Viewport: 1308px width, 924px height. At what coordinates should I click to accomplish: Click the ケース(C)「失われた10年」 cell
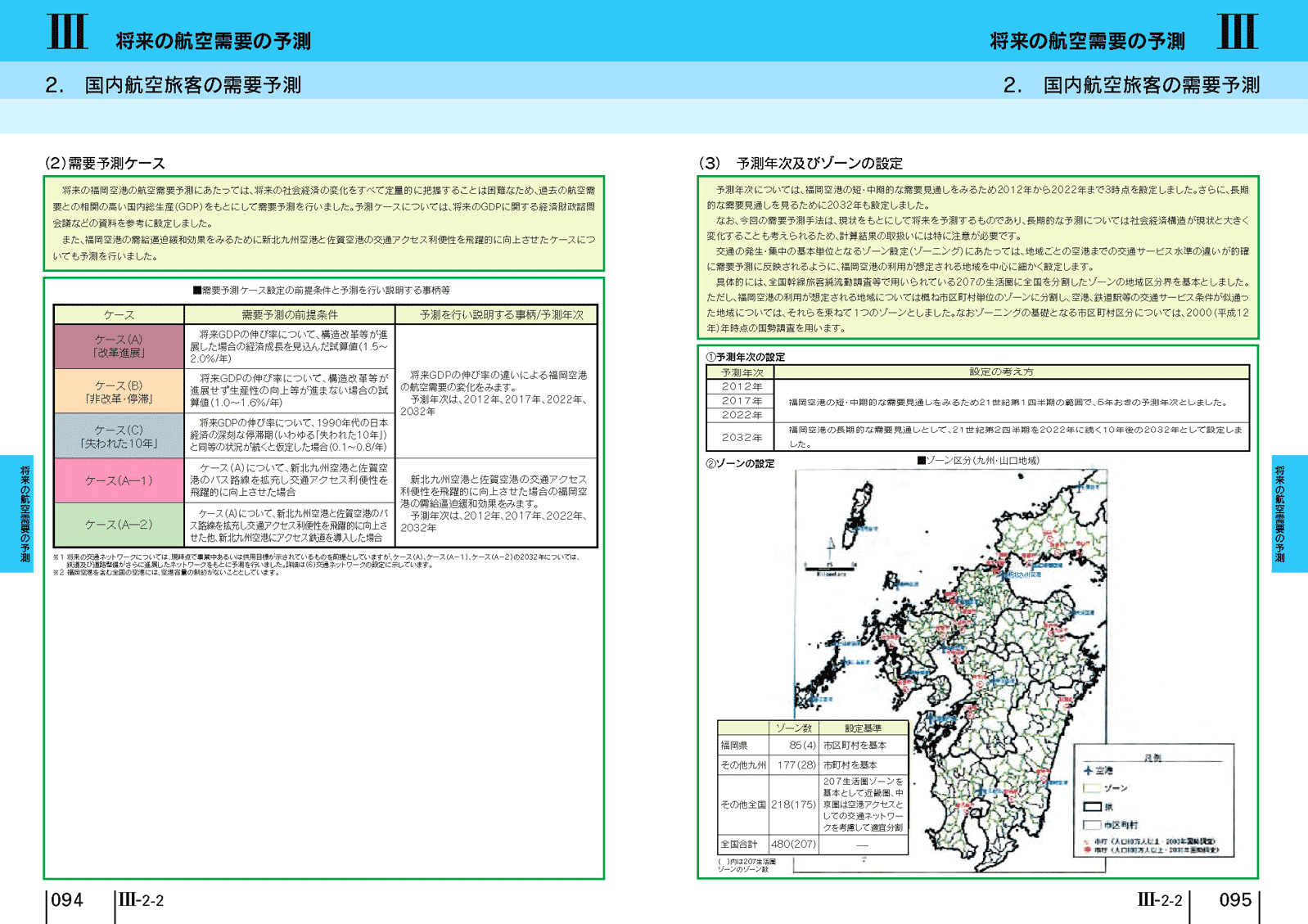point(119,435)
